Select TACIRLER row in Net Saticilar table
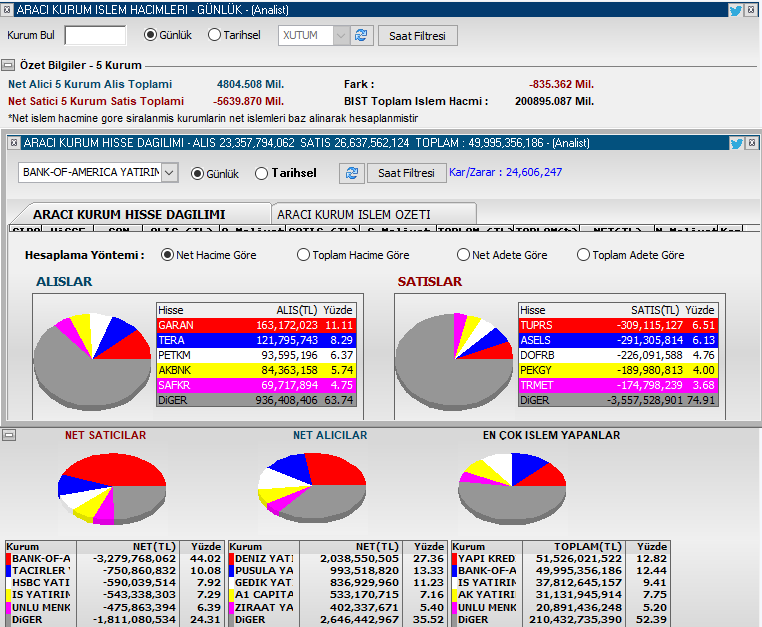 (x=115, y=571)
